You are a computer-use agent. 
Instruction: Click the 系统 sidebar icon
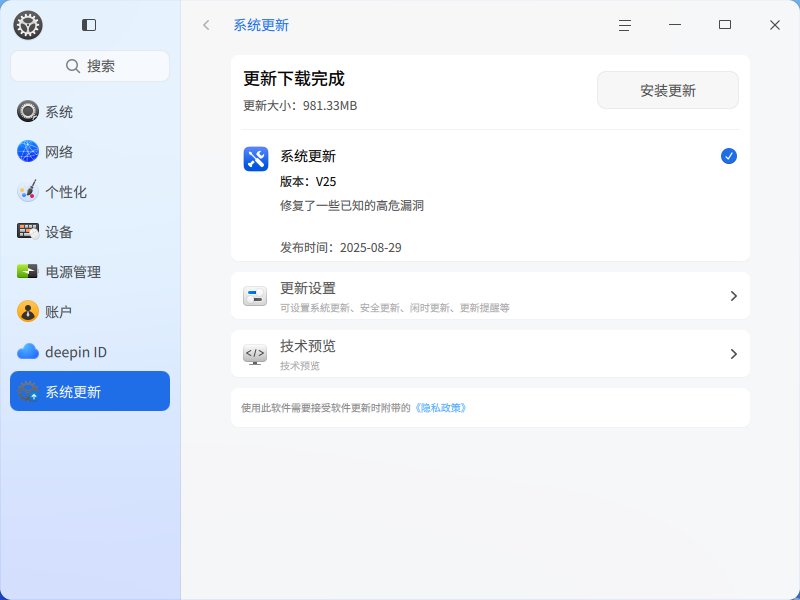28,111
